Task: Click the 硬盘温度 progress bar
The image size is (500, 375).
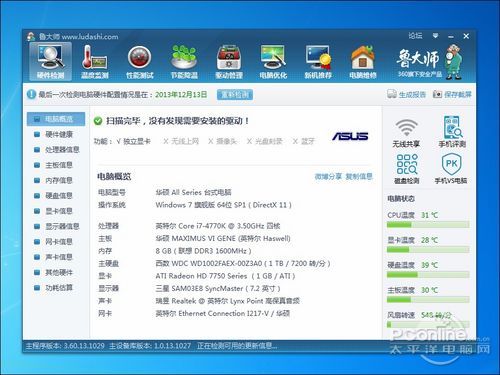Action: point(428,275)
